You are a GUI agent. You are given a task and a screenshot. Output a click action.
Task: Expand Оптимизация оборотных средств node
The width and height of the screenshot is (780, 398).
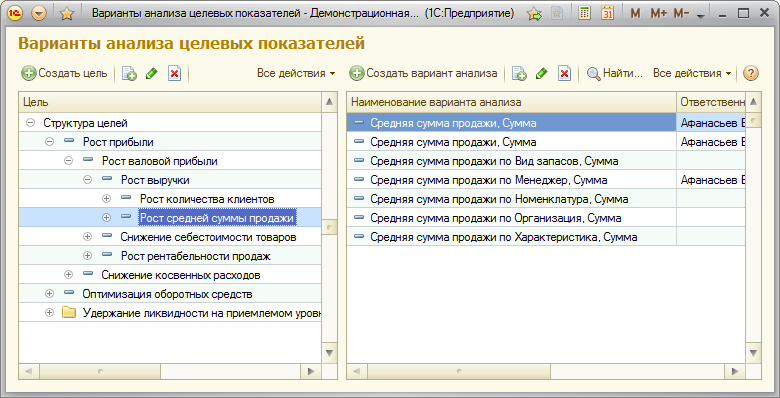click(x=49, y=294)
